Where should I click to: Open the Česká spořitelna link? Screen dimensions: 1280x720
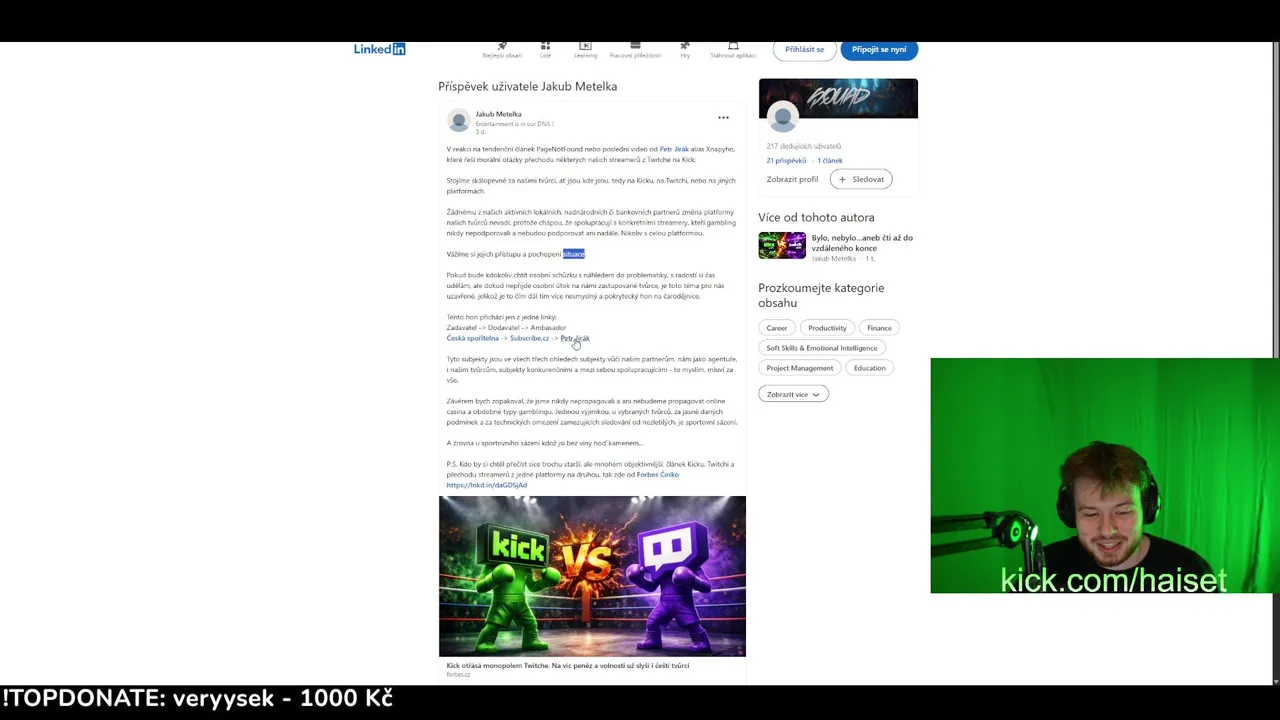[472, 338]
